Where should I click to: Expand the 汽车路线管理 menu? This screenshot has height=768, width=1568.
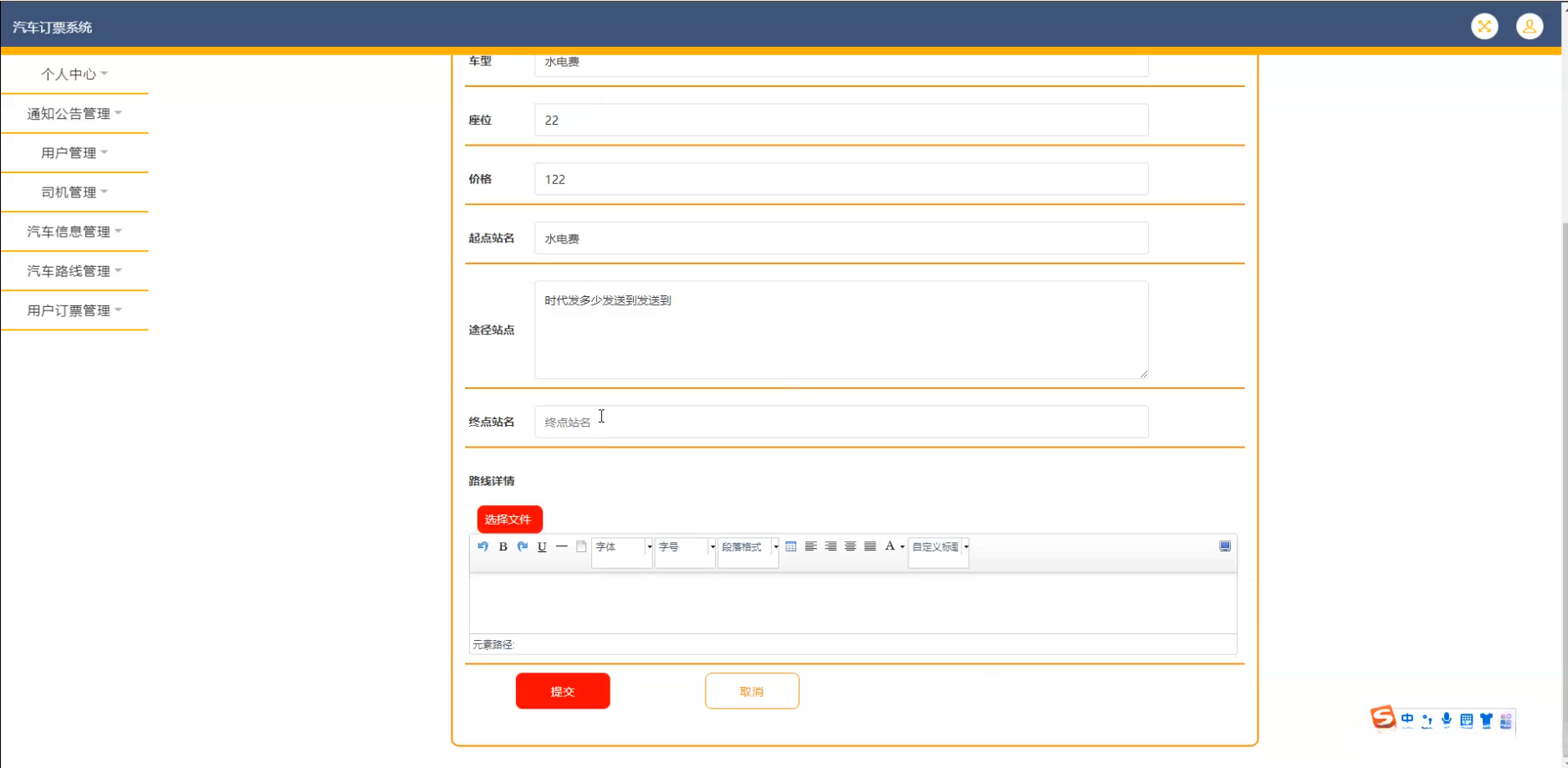(x=74, y=271)
